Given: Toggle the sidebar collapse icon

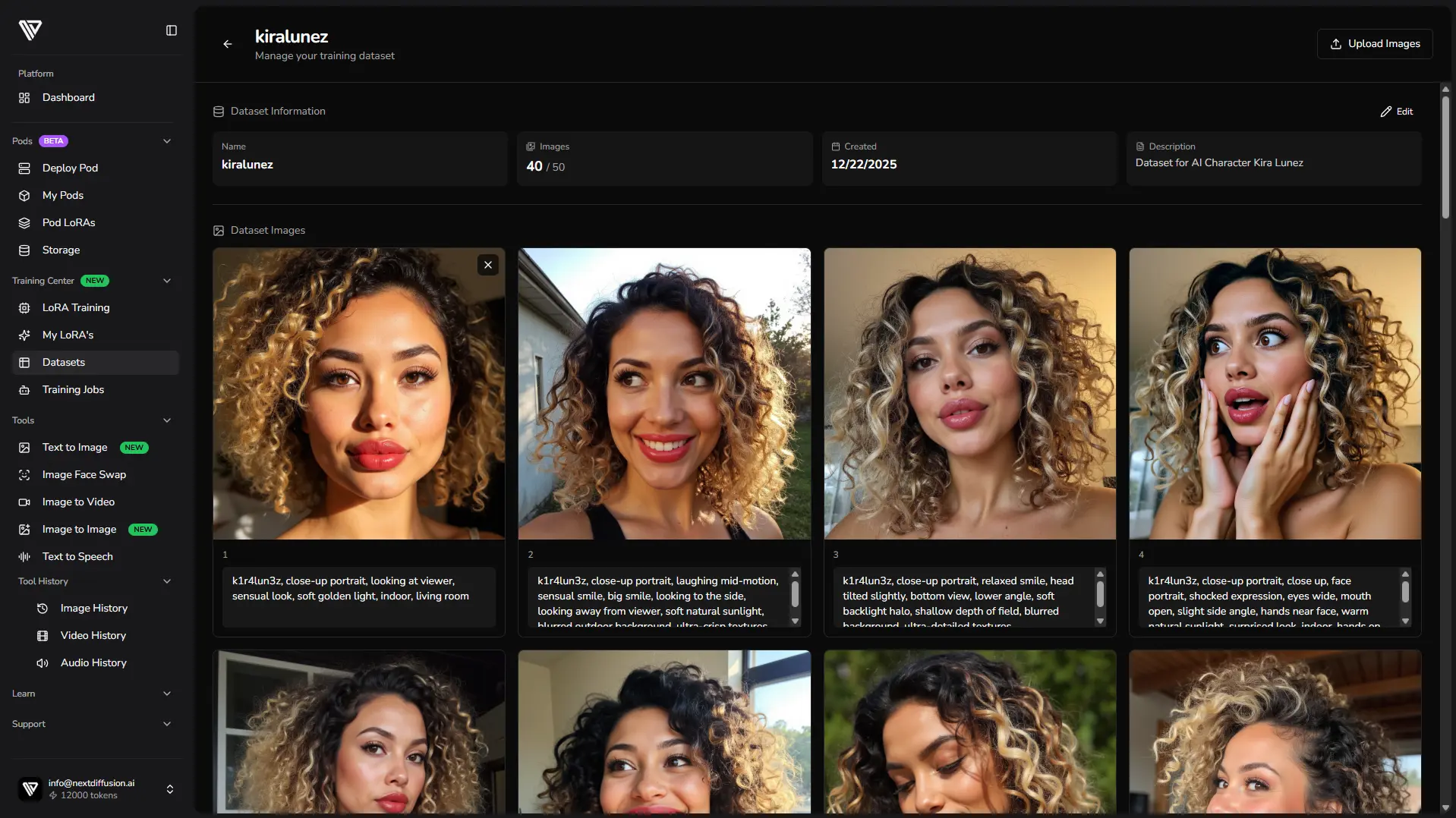Looking at the screenshot, I should [172, 30].
